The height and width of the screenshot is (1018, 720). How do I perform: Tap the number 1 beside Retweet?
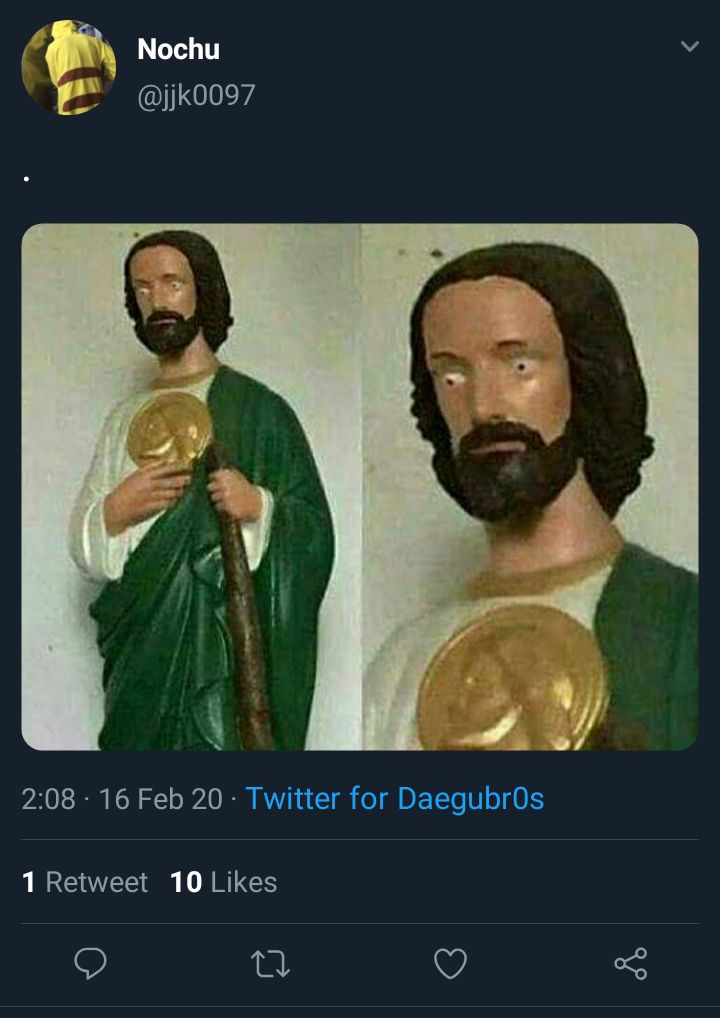pos(28,882)
